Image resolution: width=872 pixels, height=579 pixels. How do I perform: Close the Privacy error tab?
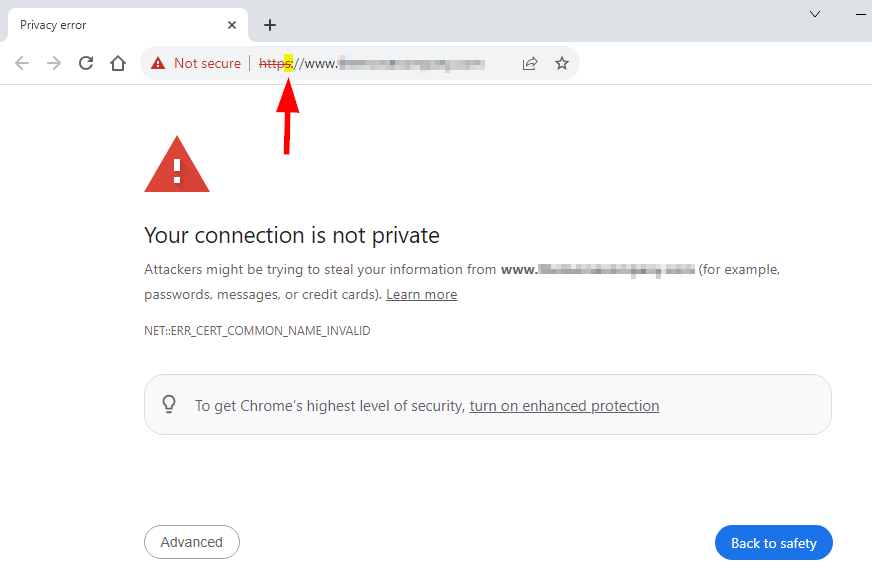[232, 25]
